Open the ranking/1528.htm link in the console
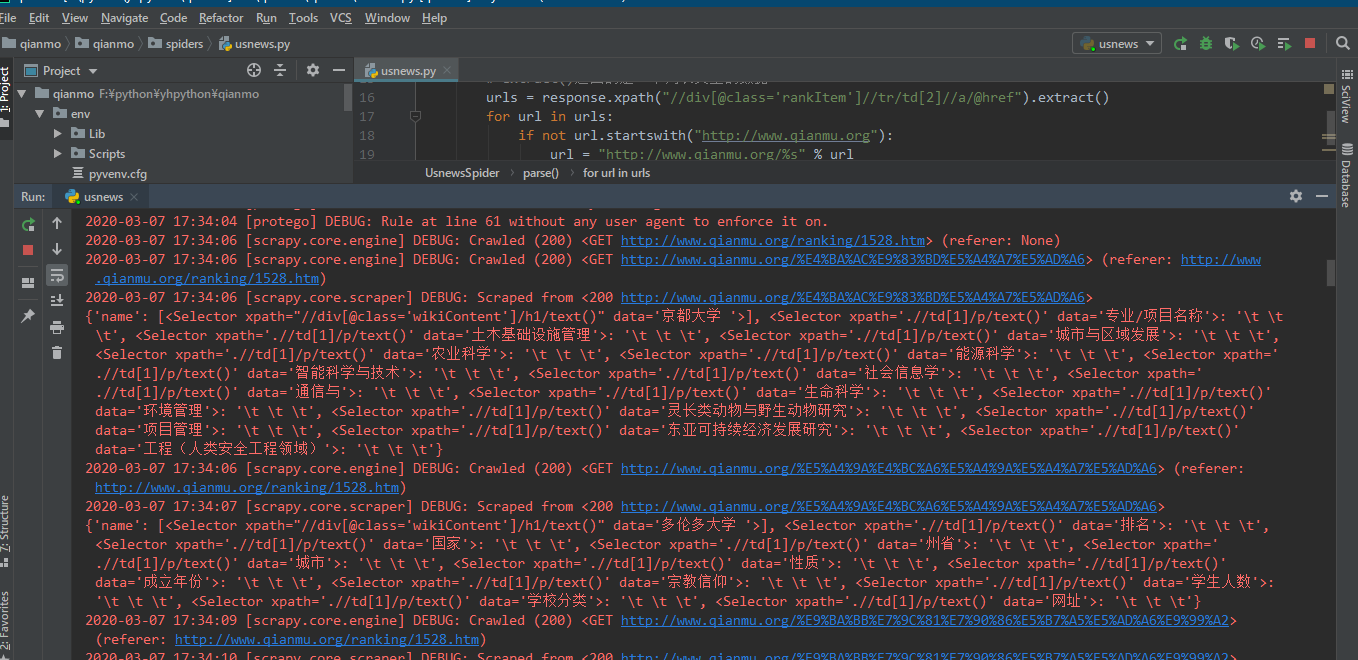This screenshot has height=660, width=1358. click(x=773, y=241)
